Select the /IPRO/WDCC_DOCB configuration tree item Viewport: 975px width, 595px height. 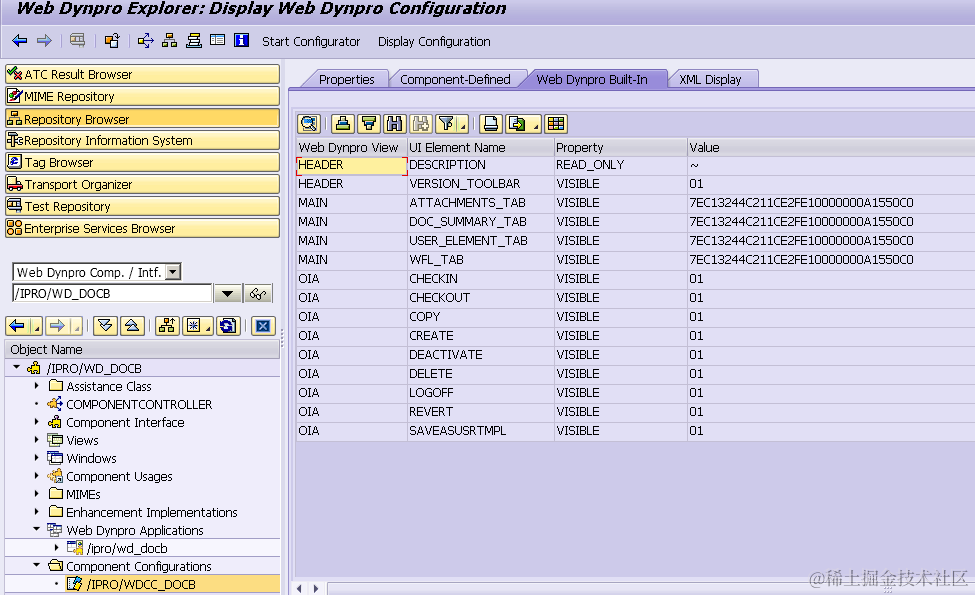pyautogui.click(x=141, y=584)
